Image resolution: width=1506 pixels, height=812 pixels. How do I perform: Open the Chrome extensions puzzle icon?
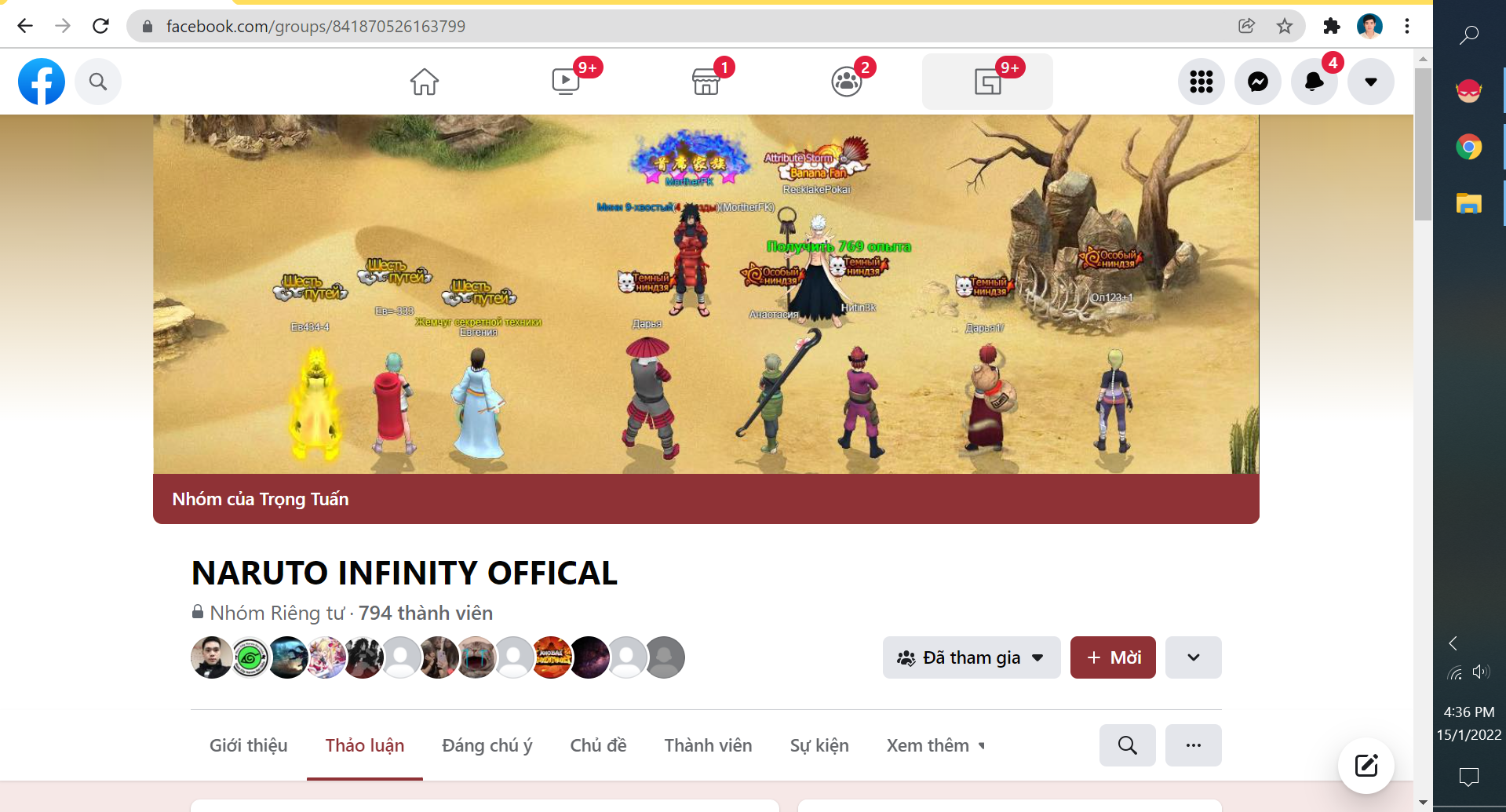1332,26
